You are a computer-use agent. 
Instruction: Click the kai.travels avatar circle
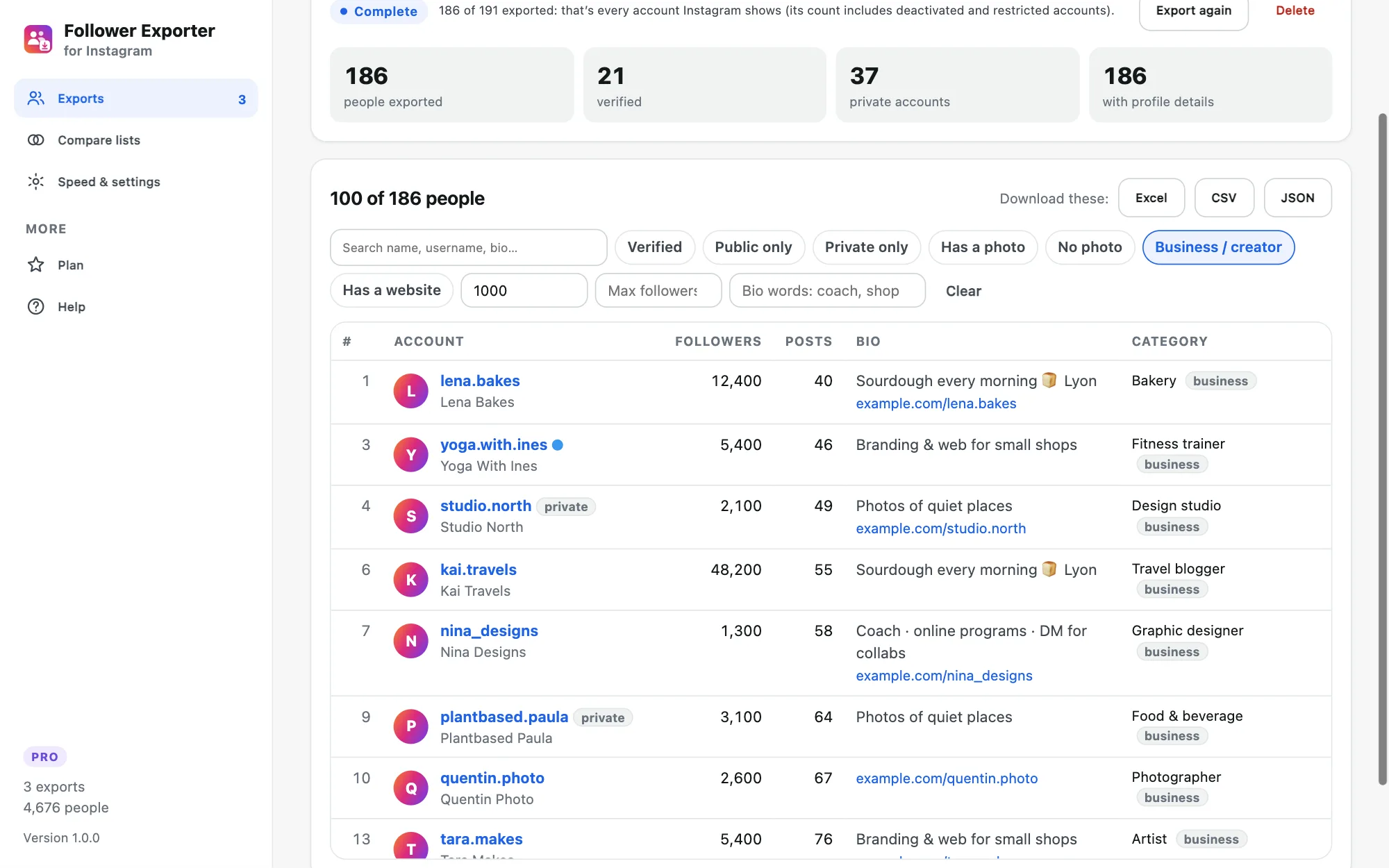point(411,580)
